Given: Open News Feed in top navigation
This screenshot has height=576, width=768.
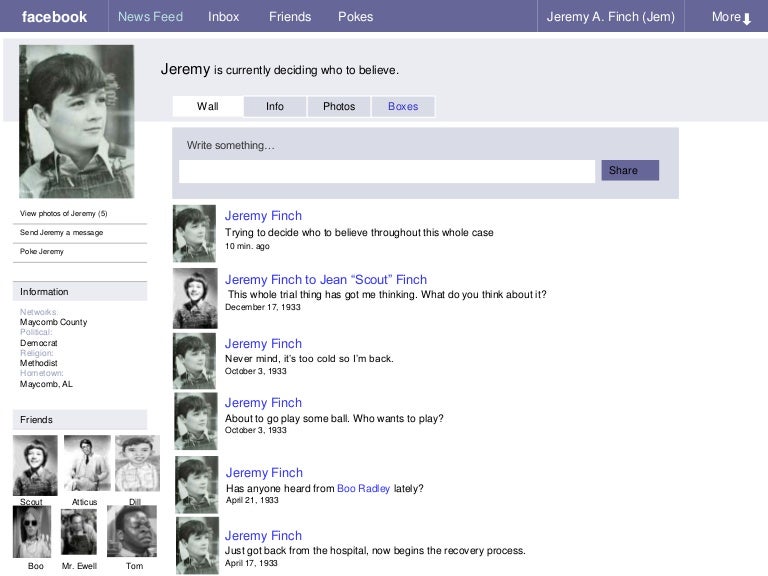Looking at the screenshot, I should click(150, 17).
